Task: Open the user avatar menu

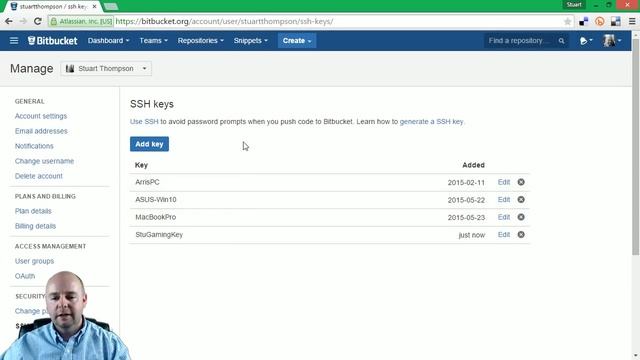Action: [612, 40]
